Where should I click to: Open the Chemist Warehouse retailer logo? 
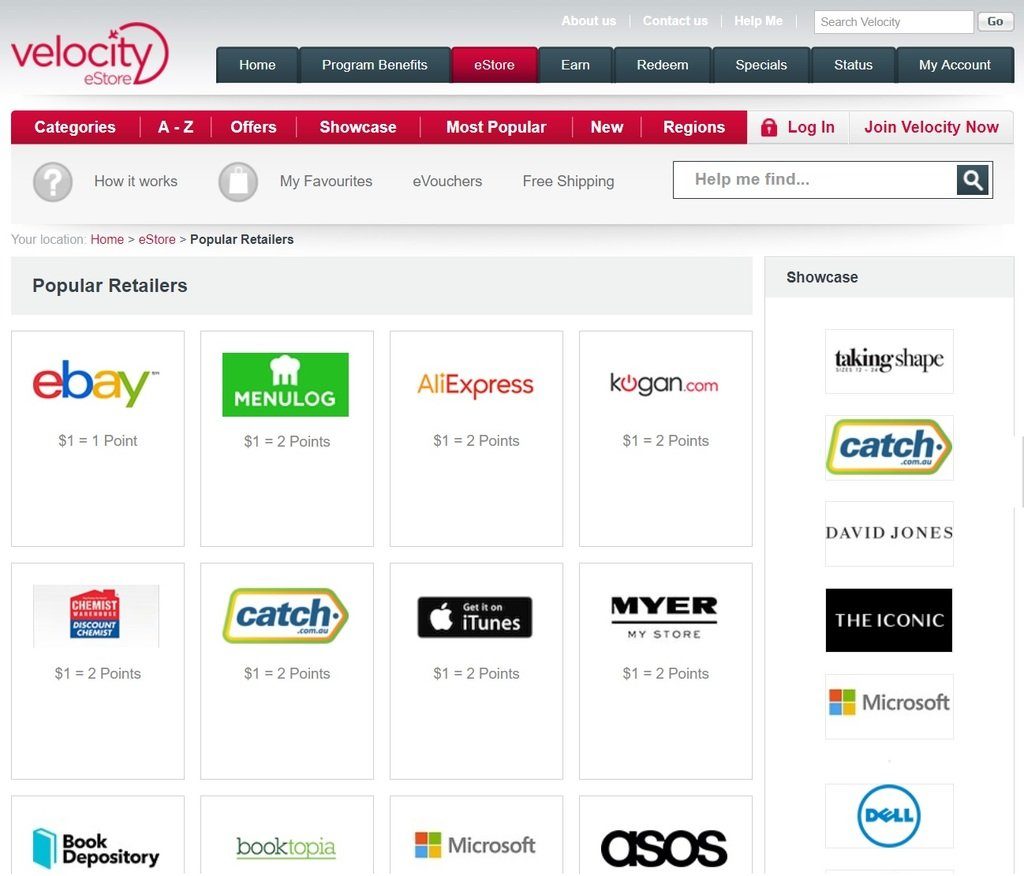(x=95, y=615)
